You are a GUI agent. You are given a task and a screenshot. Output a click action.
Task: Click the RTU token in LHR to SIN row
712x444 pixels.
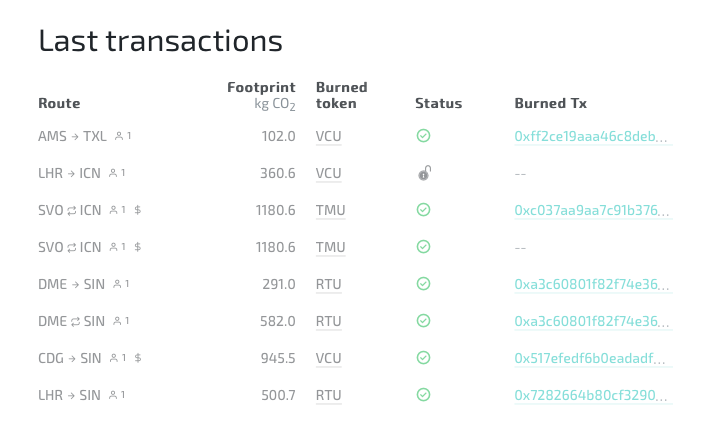coord(328,395)
